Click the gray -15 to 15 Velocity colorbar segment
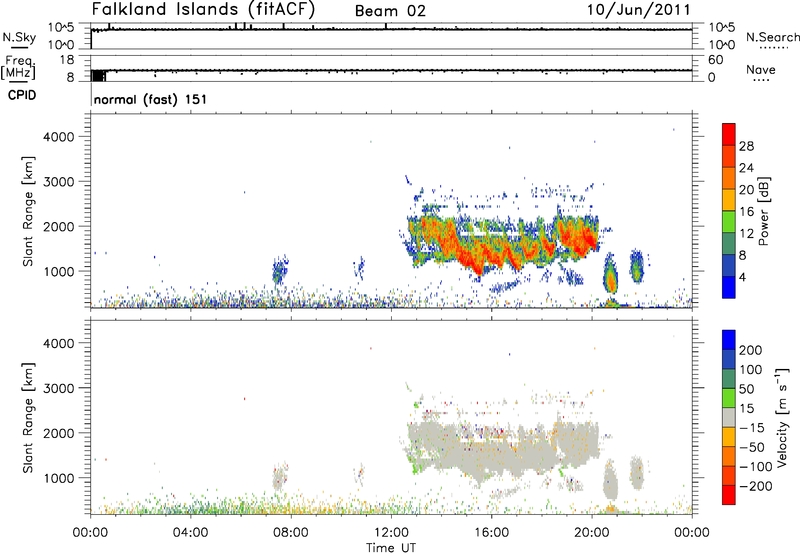This screenshot has height=554, width=800. point(729,418)
